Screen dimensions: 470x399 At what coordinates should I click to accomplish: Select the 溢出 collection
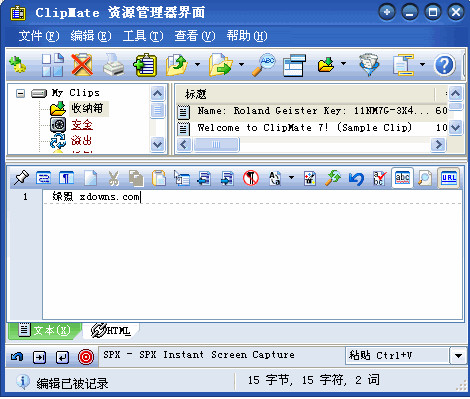click(x=81, y=140)
